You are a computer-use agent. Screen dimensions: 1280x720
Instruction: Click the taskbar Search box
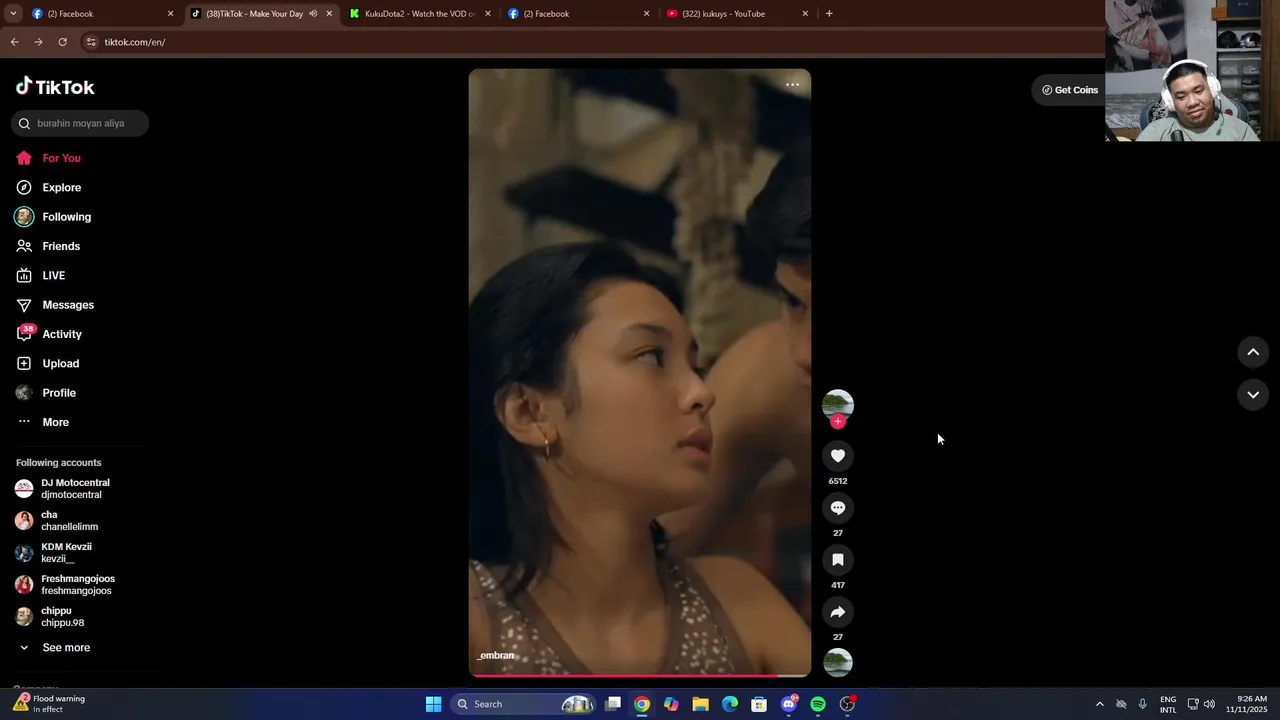point(523,704)
